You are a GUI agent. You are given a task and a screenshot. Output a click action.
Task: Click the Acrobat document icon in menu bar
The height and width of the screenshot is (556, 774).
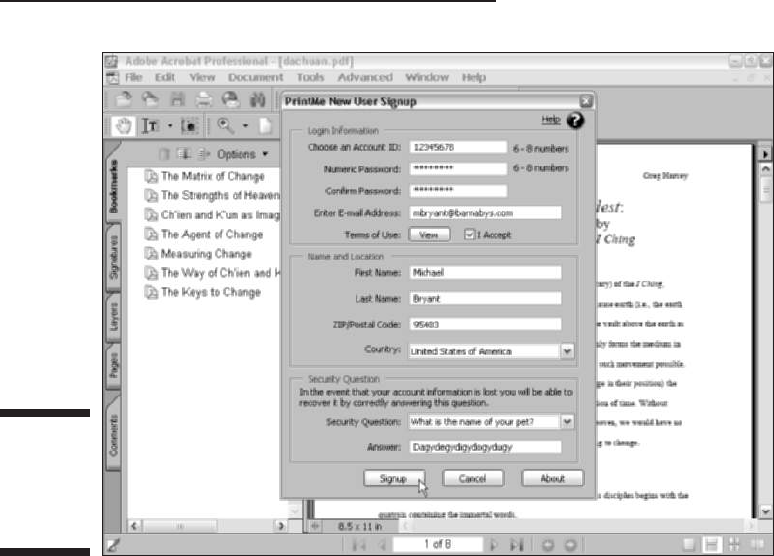coord(113,78)
